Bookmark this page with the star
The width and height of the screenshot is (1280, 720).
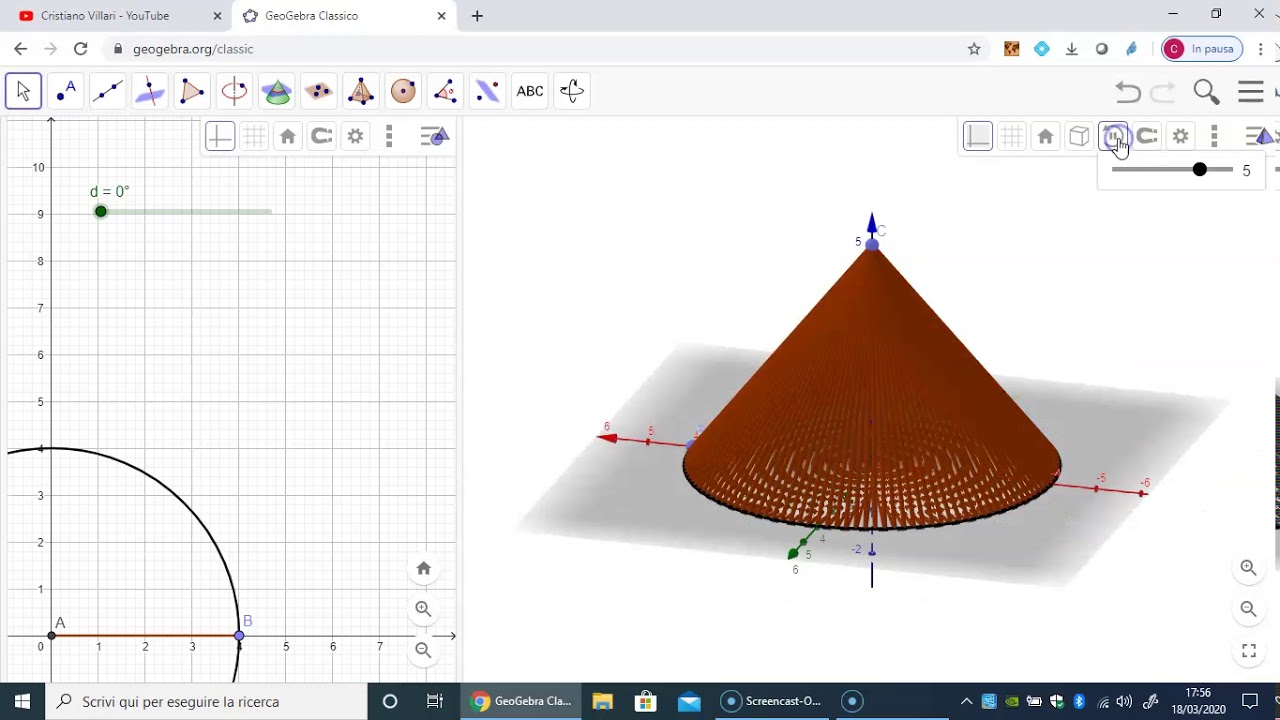click(974, 49)
